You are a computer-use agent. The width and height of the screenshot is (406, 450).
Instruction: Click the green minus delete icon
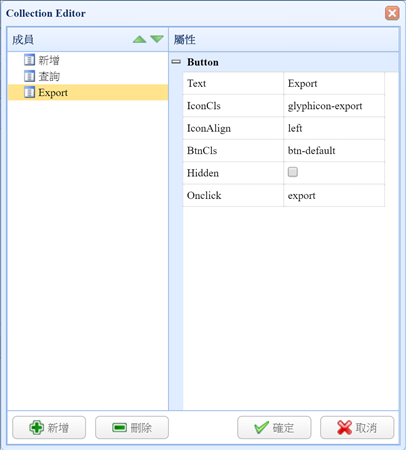coord(119,427)
